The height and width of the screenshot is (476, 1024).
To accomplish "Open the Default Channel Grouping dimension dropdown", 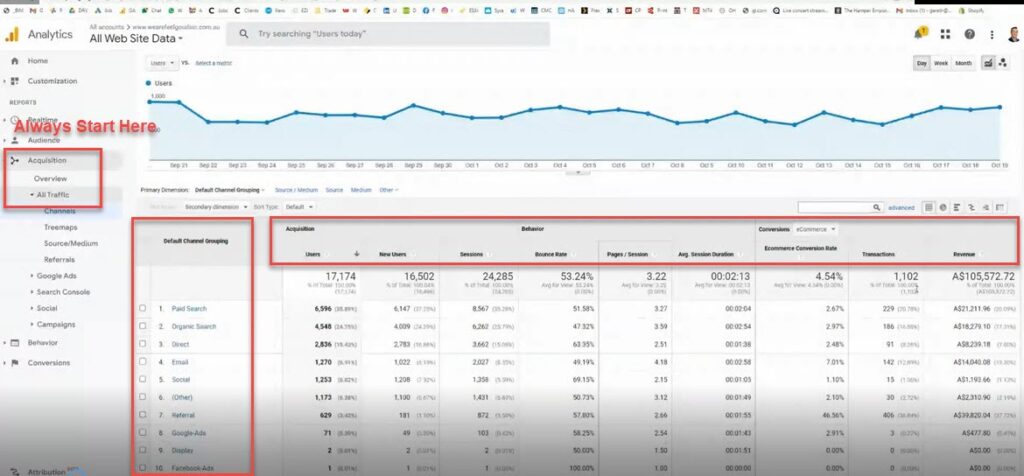I will 230,190.
